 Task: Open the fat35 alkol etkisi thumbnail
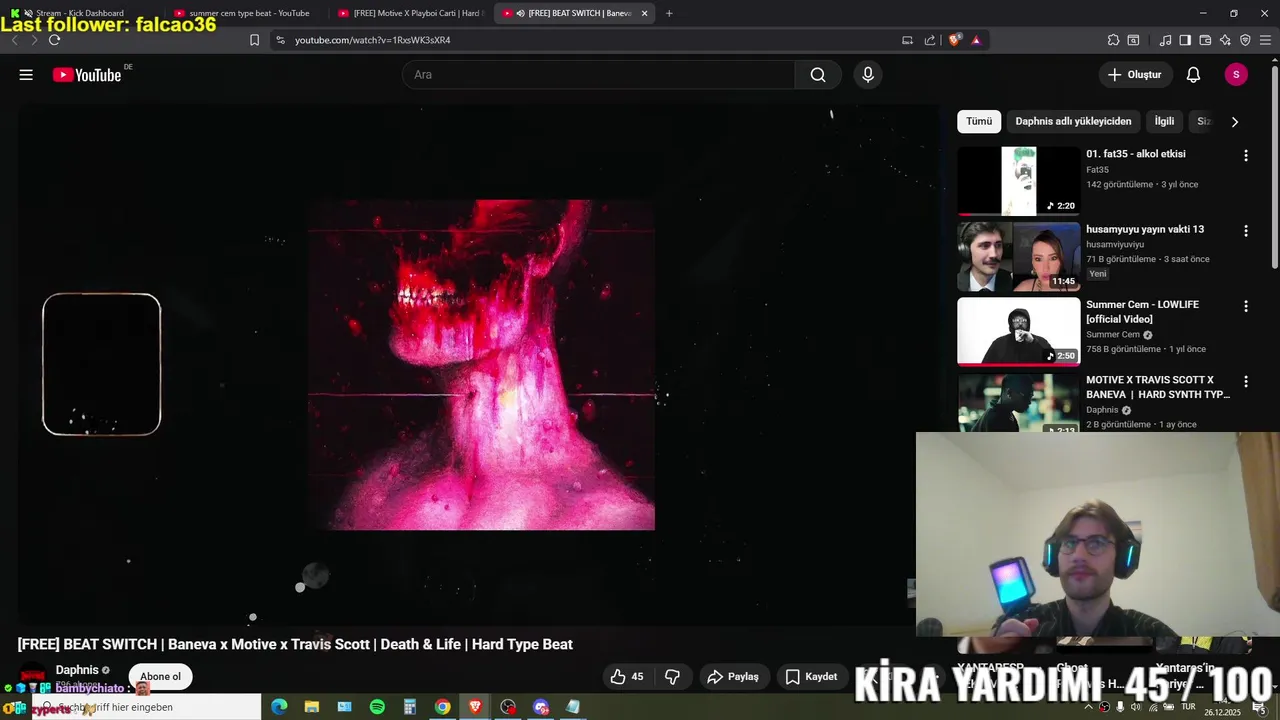(x=1019, y=181)
